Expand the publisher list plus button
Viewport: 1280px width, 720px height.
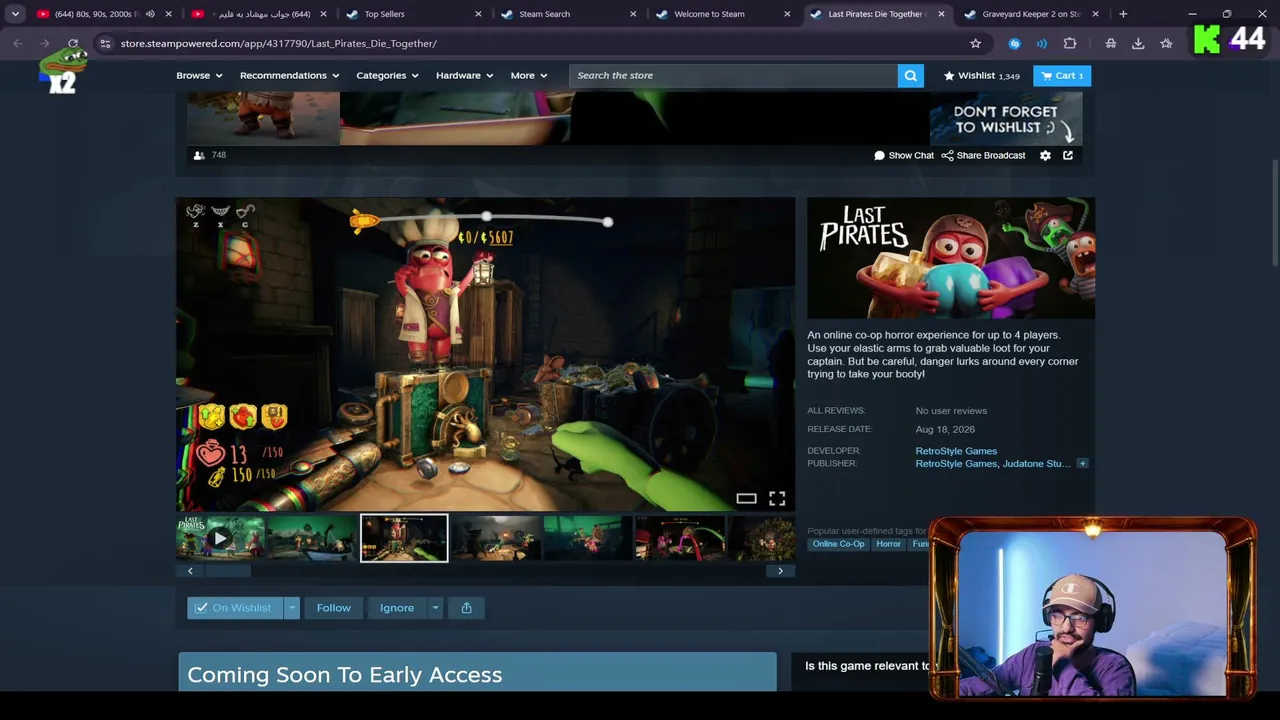1082,464
